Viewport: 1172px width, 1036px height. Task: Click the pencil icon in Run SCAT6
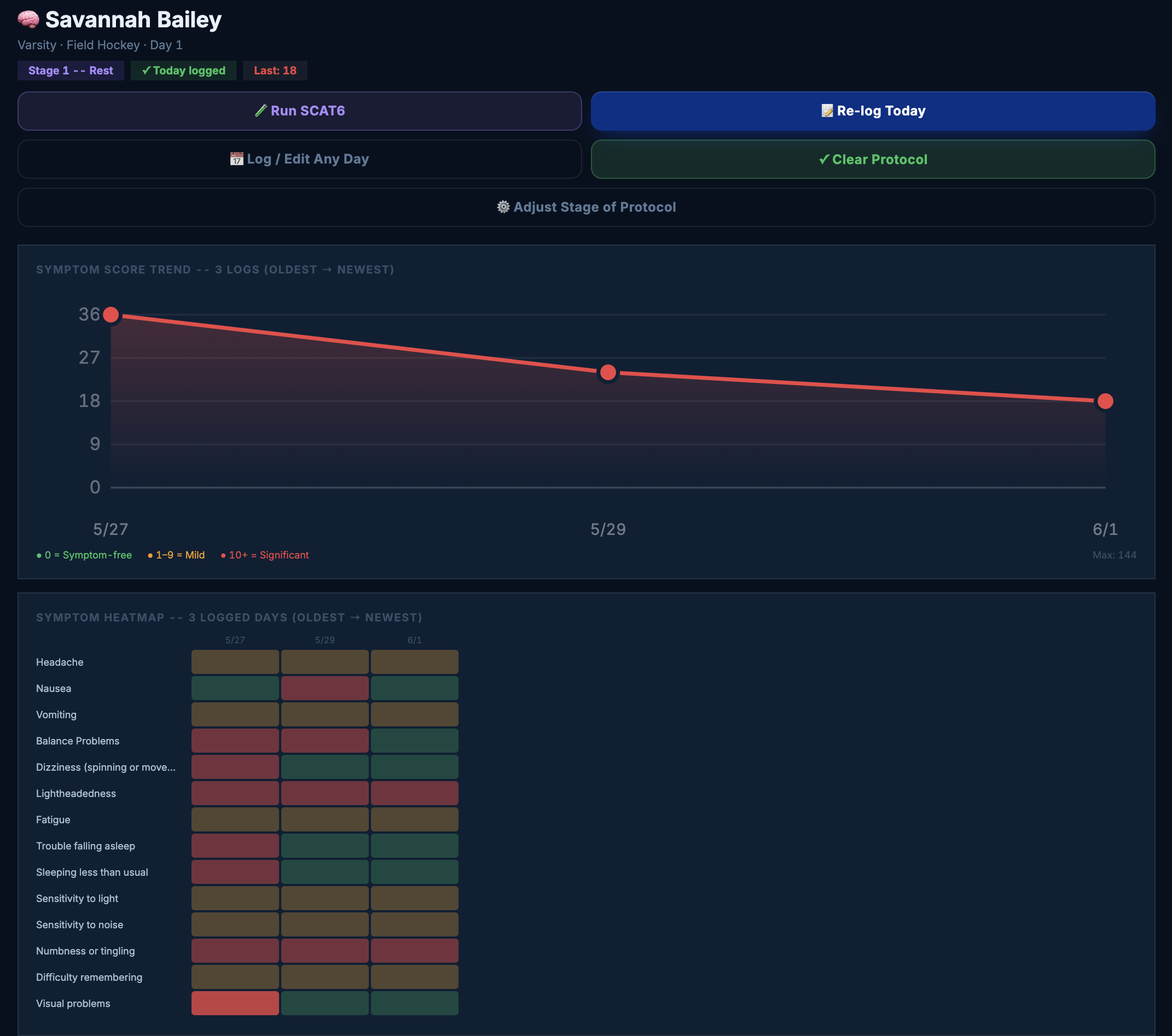(x=261, y=110)
